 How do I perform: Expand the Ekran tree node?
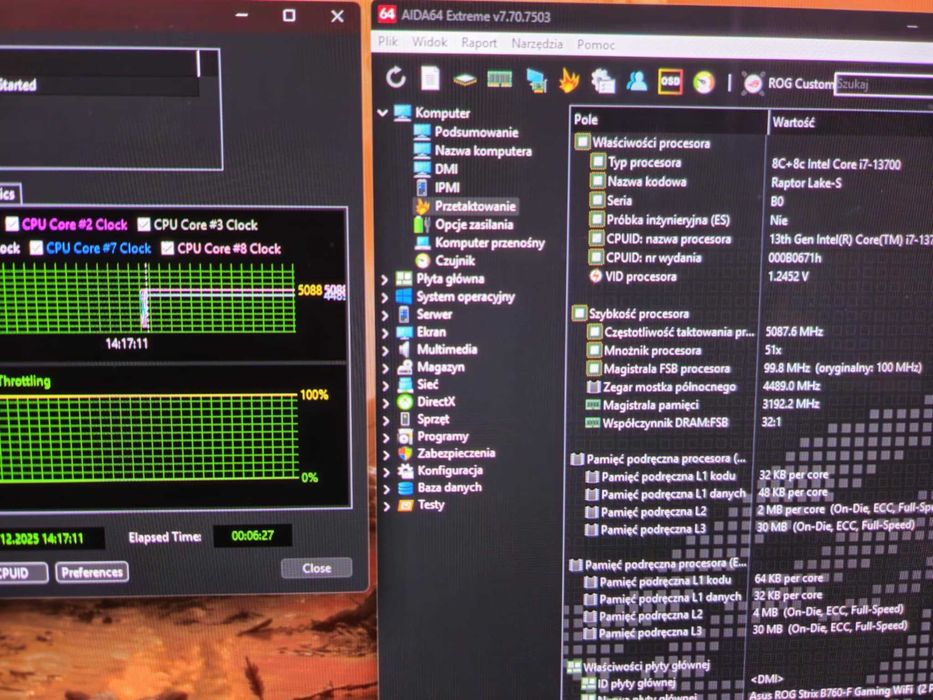[385, 333]
